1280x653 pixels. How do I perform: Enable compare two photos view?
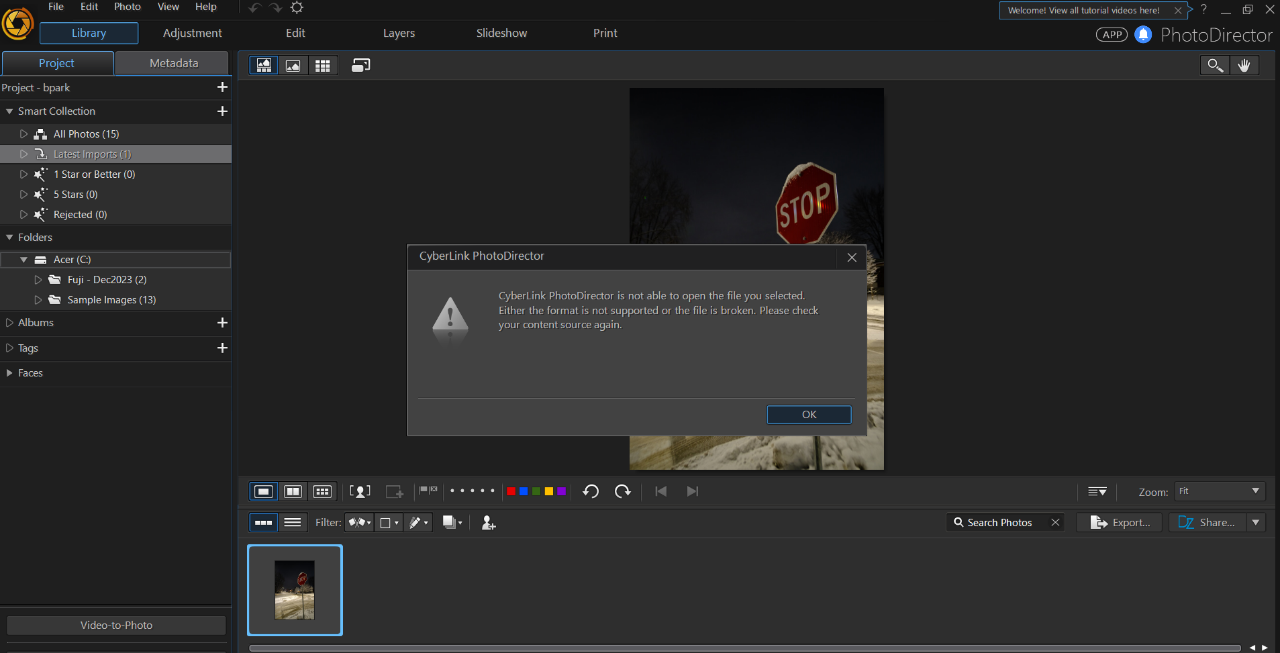pos(293,491)
